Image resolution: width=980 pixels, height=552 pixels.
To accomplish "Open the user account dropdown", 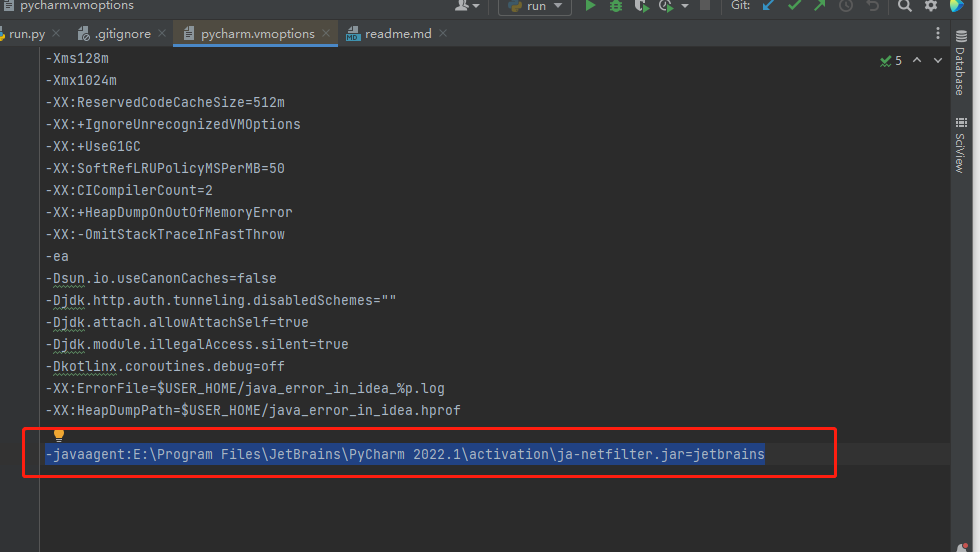I will point(467,6).
